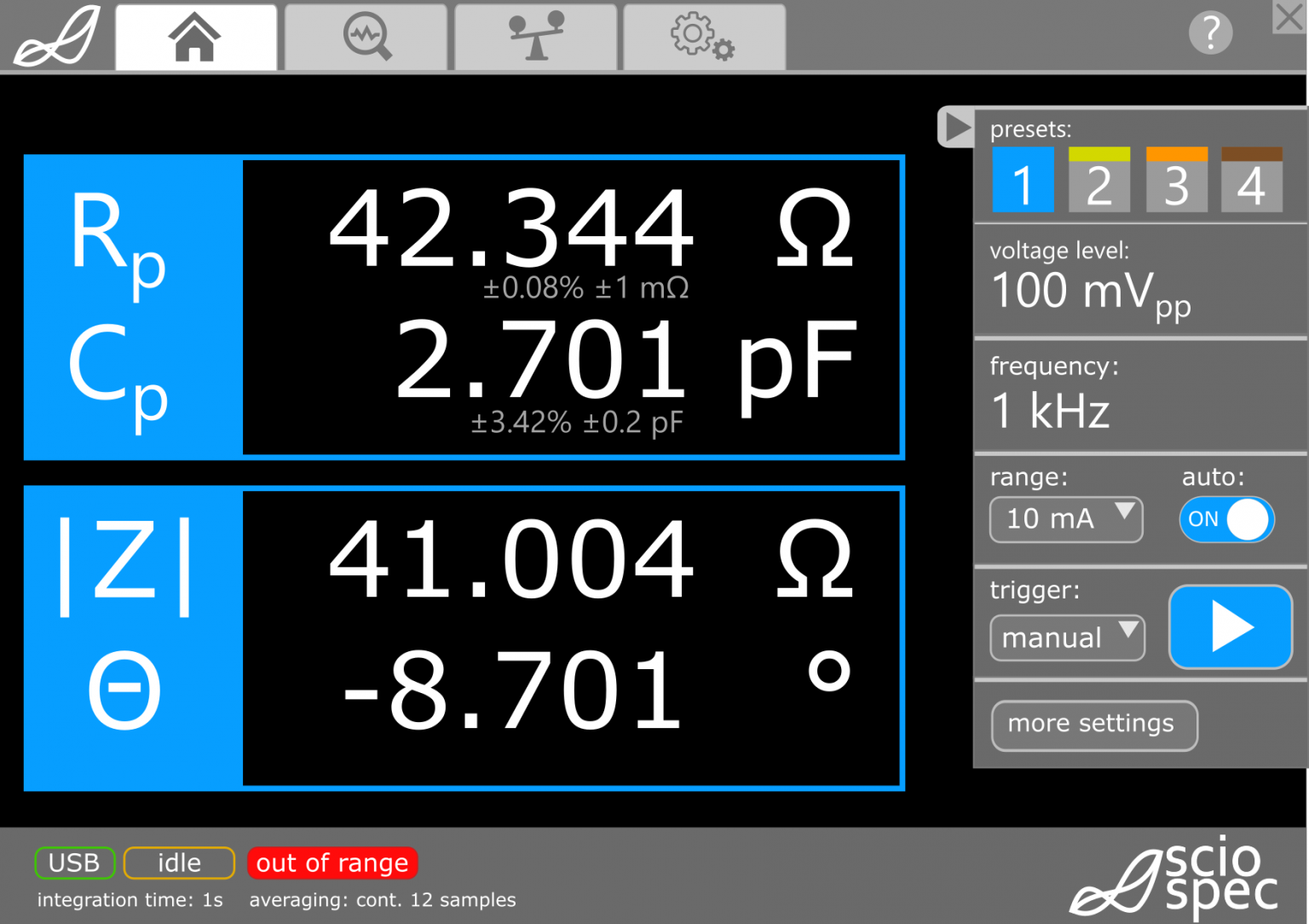Turn off the auto range toggle
The height and width of the screenshot is (924, 1309).
click(1226, 519)
